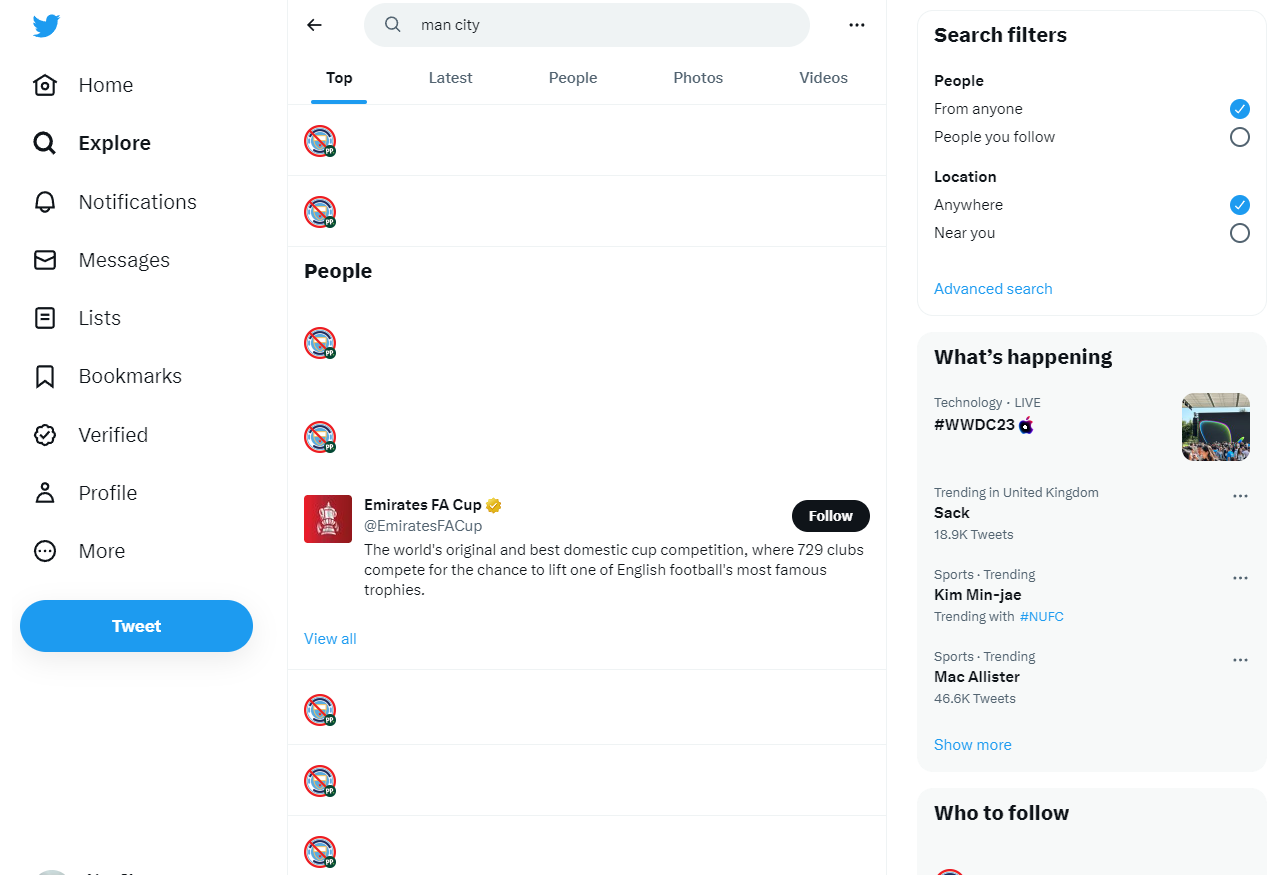Click the 'man city' search field
Image resolution: width=1277 pixels, height=875 pixels.
[600, 25]
